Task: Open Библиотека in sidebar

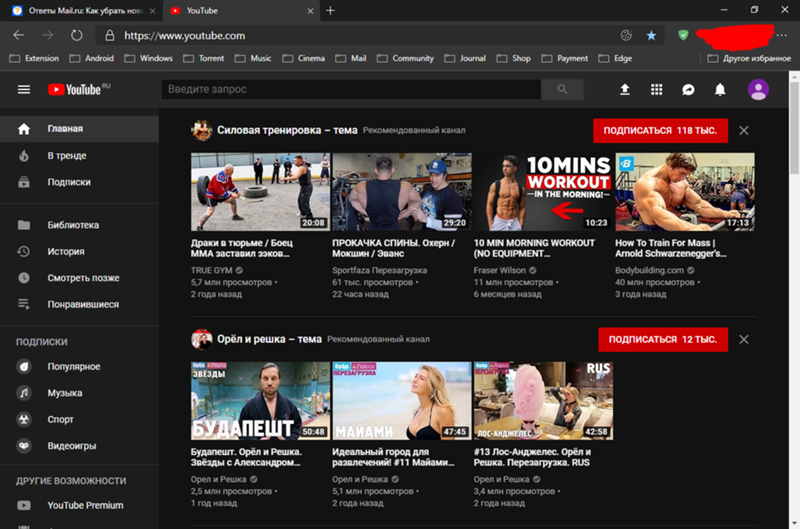Action: click(80, 225)
